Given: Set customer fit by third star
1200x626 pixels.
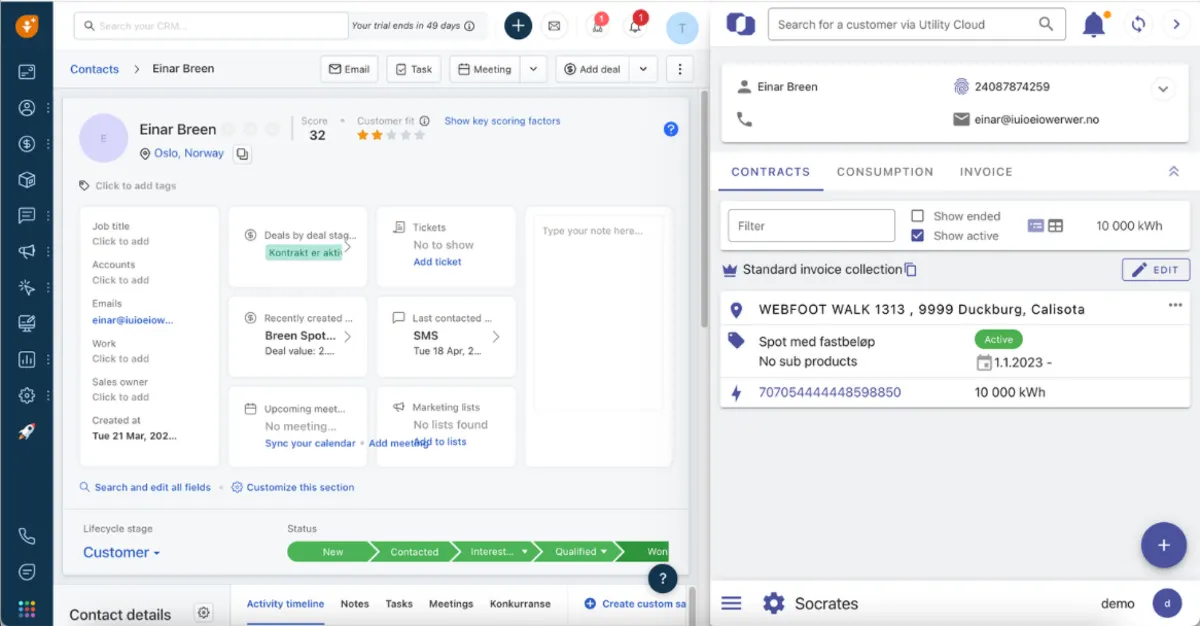Looking at the screenshot, I should pos(392,135).
